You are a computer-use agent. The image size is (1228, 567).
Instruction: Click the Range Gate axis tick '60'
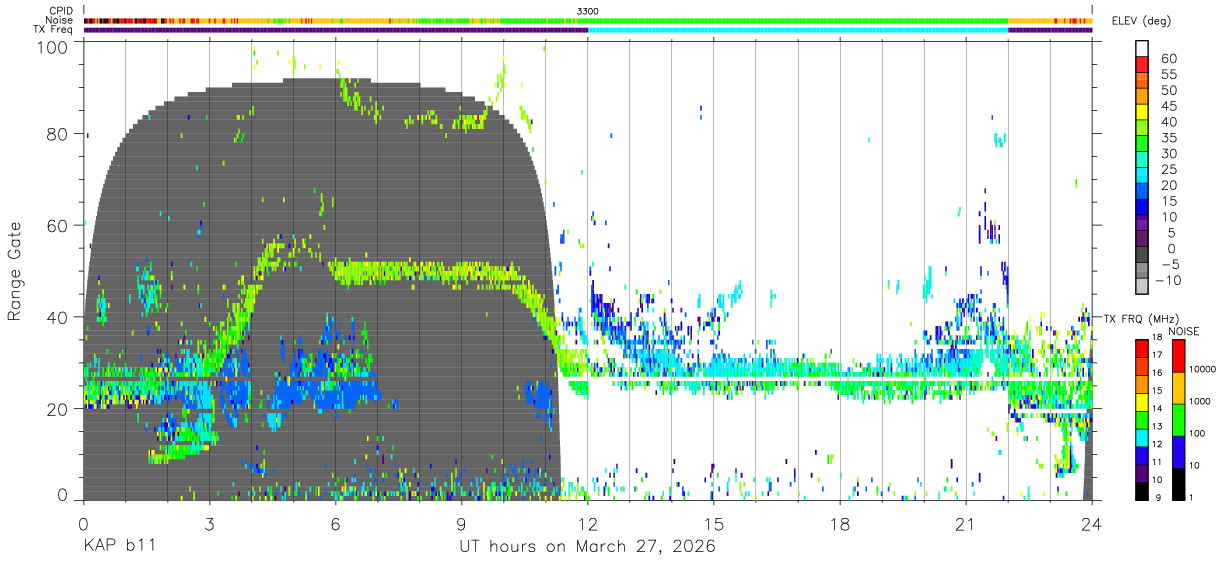click(58, 226)
